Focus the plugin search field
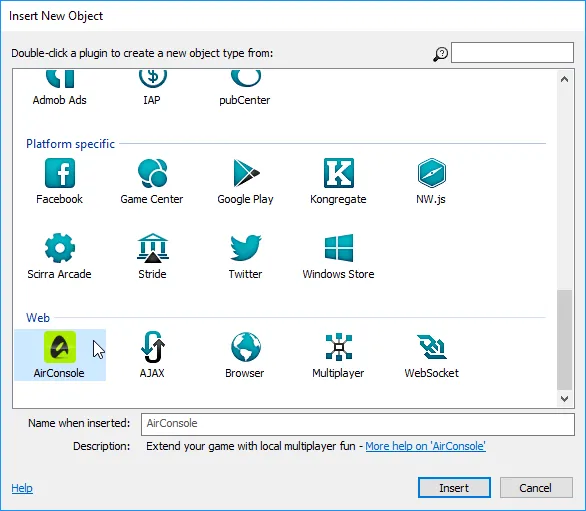Image resolution: width=586 pixels, height=511 pixels. point(512,52)
